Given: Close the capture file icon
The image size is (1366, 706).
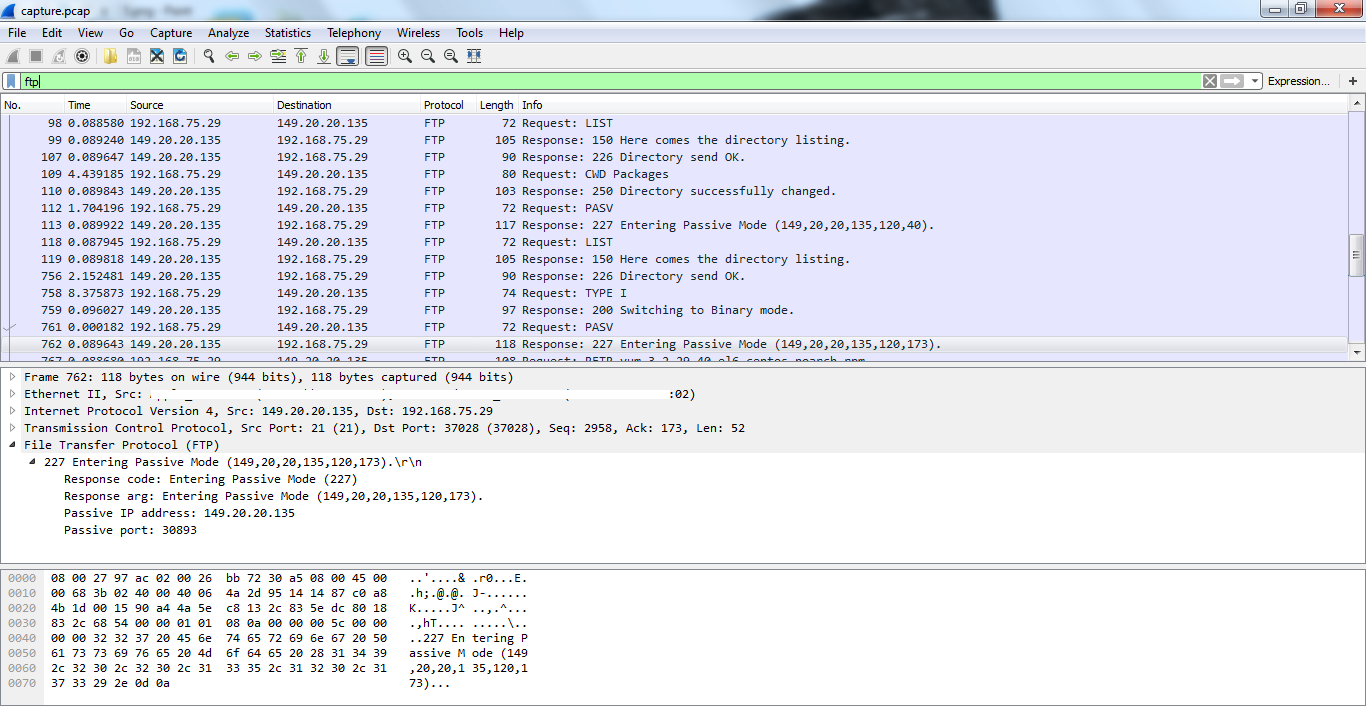Looking at the screenshot, I should click(x=157, y=57).
